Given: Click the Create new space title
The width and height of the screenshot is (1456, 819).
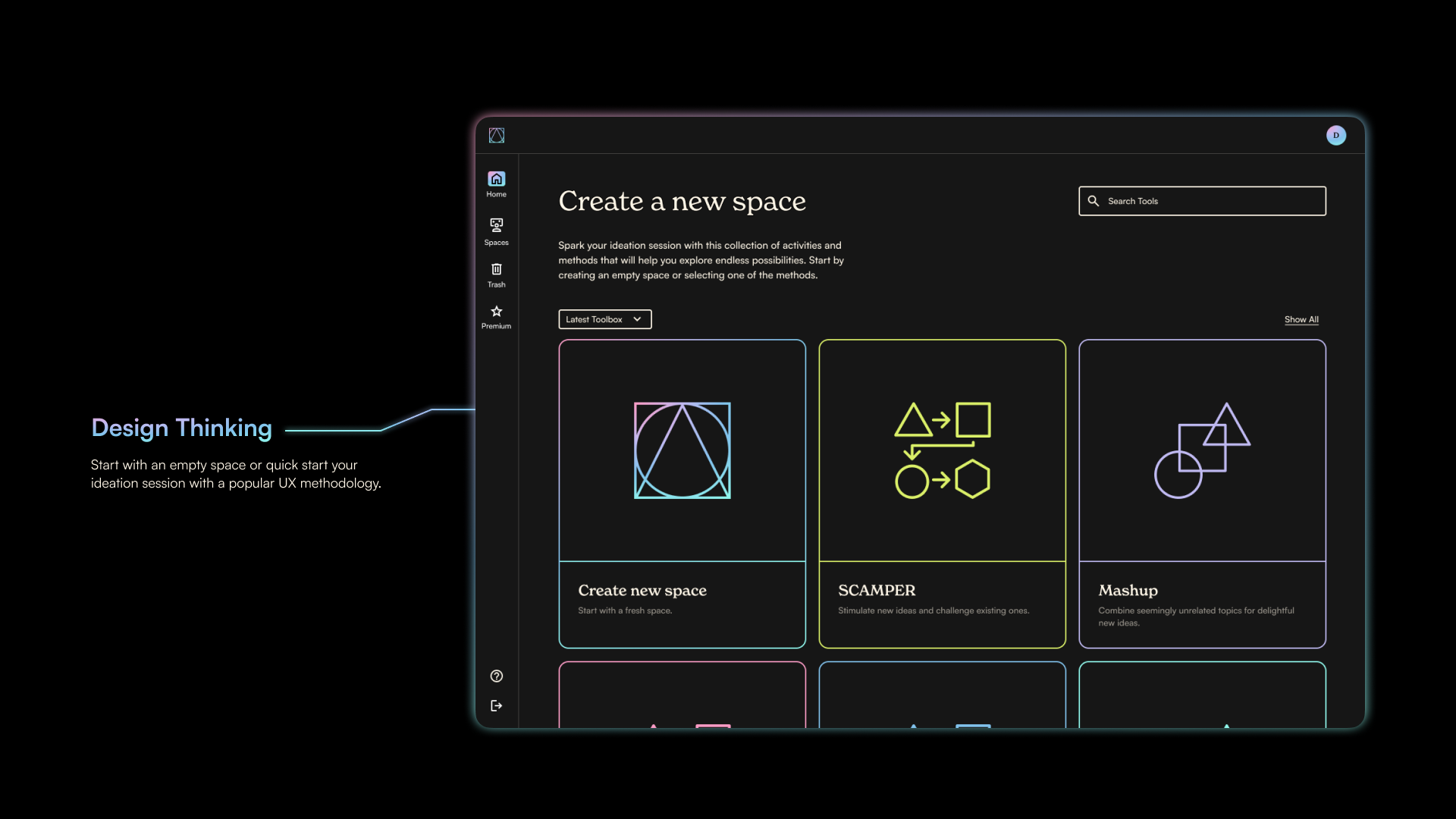Looking at the screenshot, I should [x=642, y=591].
